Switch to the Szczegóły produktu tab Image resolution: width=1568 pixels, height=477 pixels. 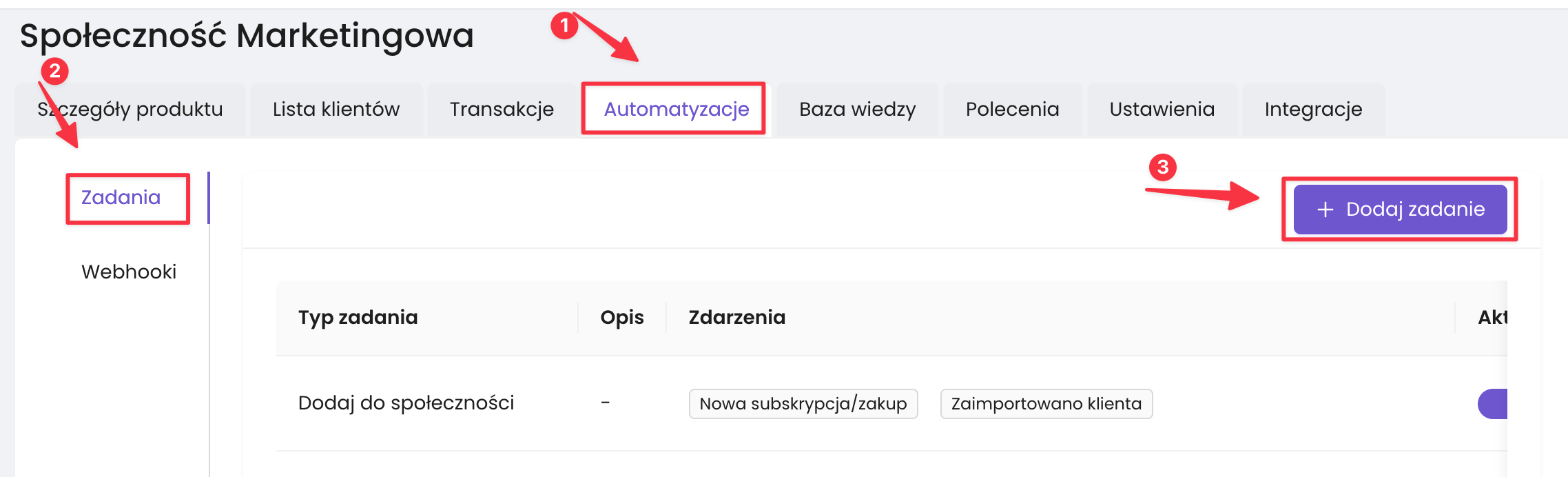pos(130,109)
